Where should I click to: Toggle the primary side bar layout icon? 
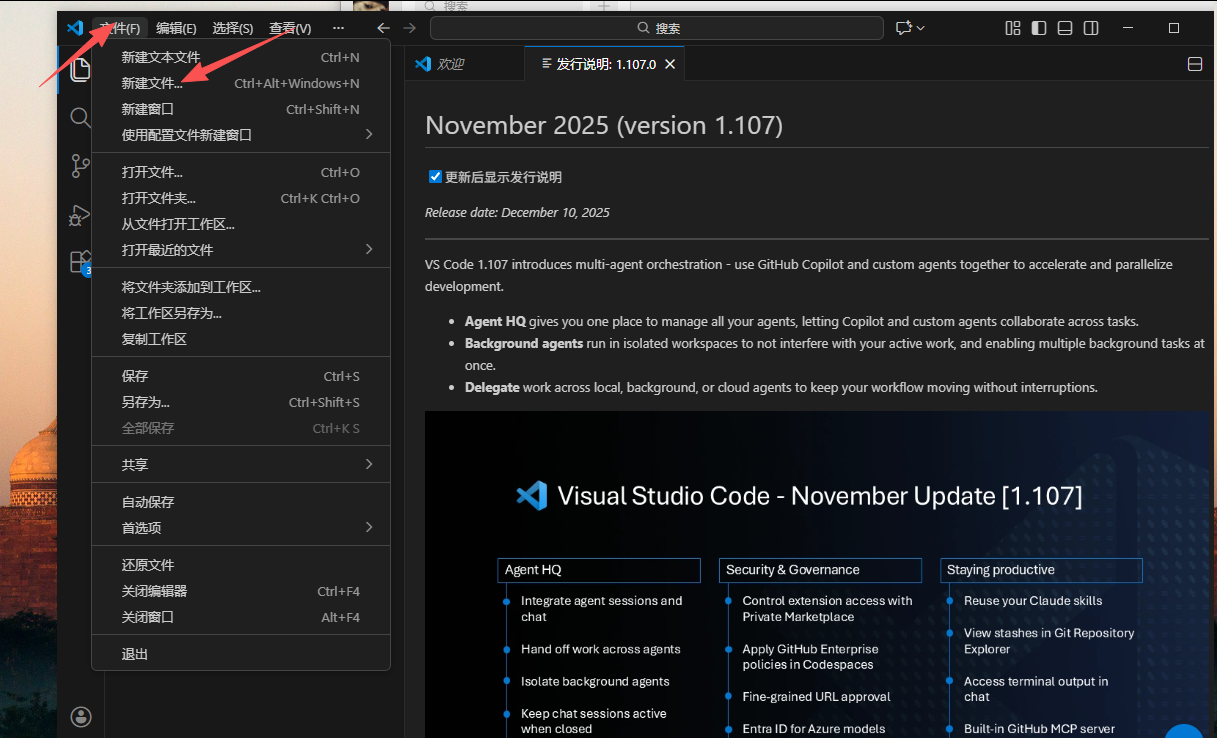coord(1039,28)
